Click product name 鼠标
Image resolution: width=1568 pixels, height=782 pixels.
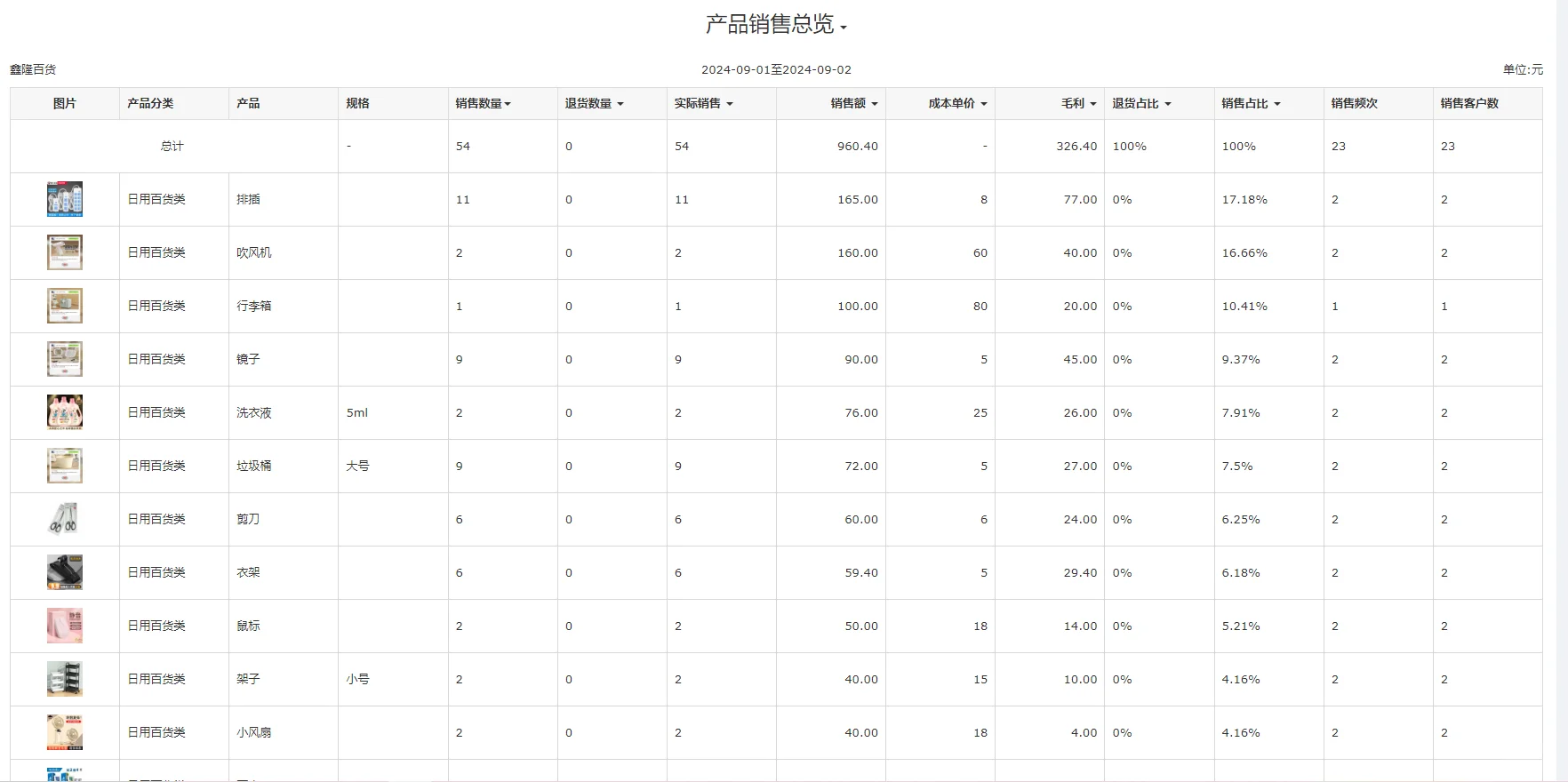[x=248, y=626]
